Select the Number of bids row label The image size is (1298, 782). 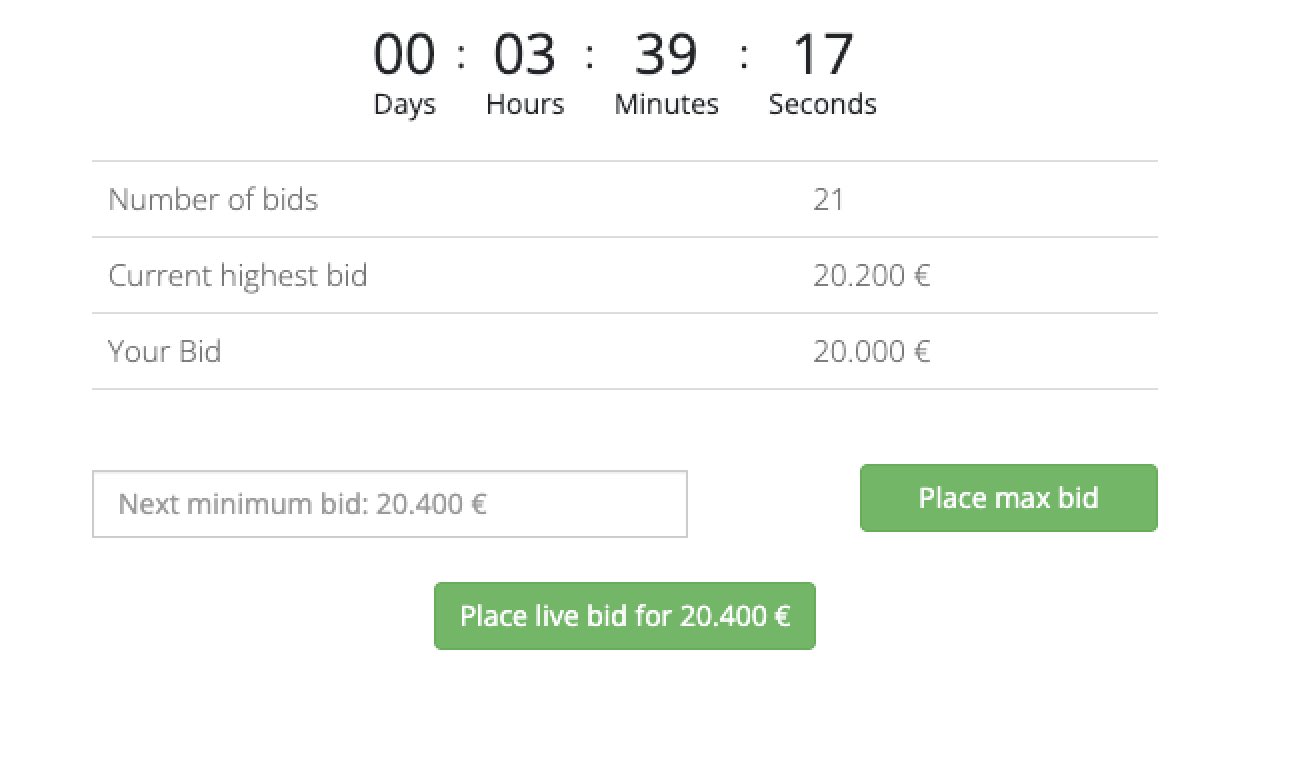click(x=213, y=200)
